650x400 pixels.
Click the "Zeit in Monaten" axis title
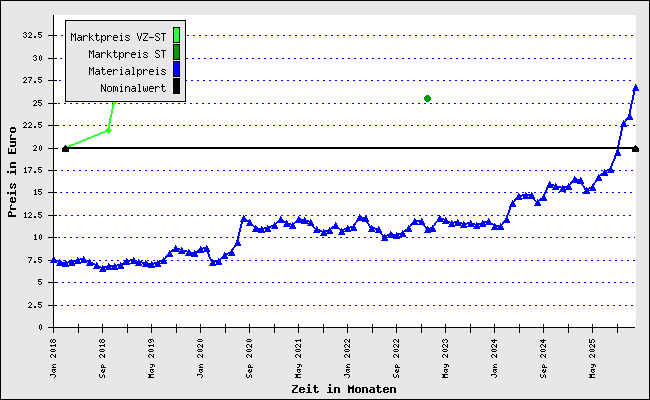click(343, 389)
